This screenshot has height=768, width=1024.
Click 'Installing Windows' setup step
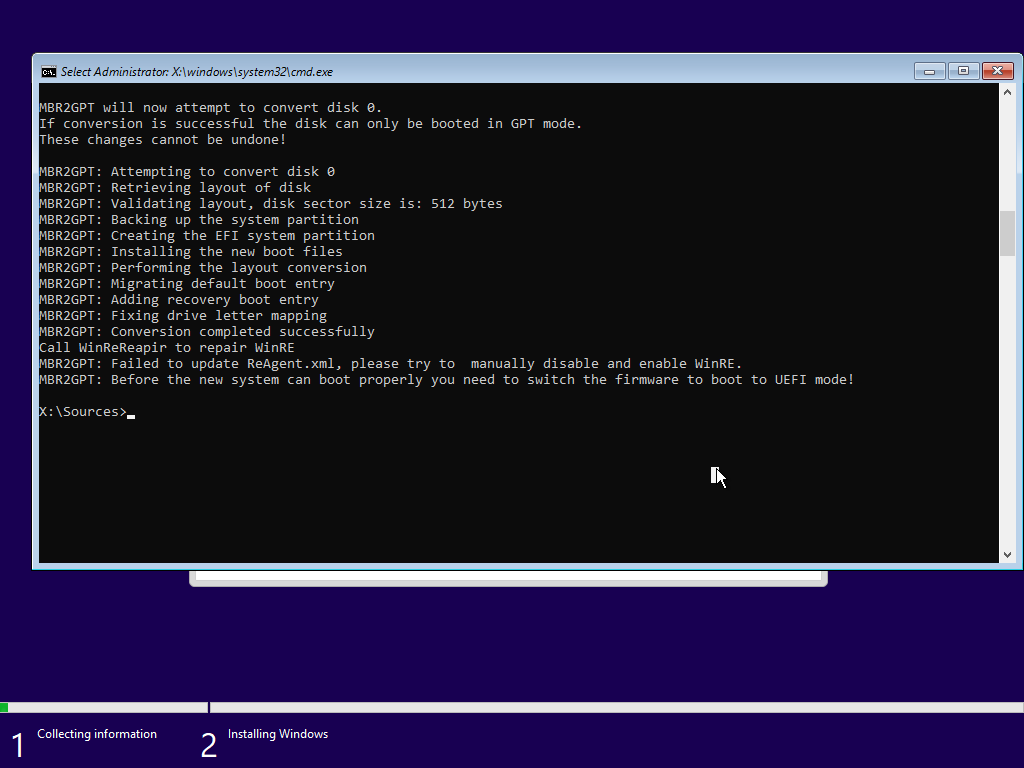[x=278, y=734]
